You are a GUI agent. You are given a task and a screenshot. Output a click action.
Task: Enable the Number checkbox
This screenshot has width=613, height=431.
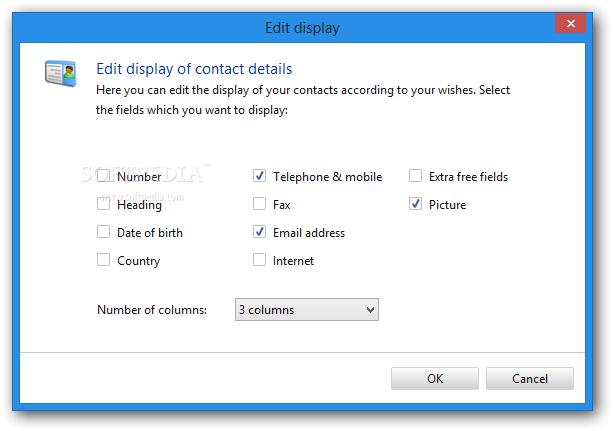103,176
